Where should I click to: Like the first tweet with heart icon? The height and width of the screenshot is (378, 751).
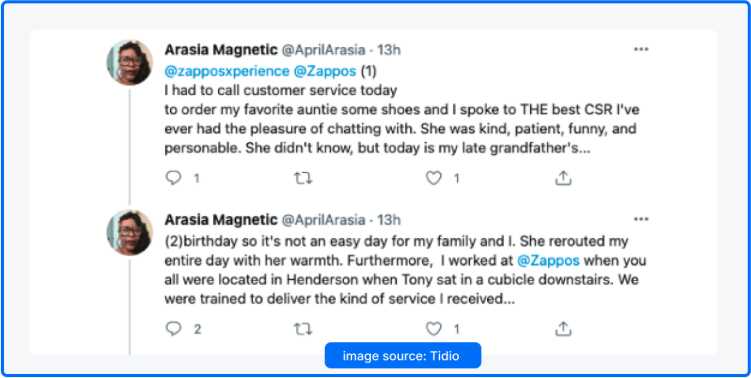pos(433,178)
